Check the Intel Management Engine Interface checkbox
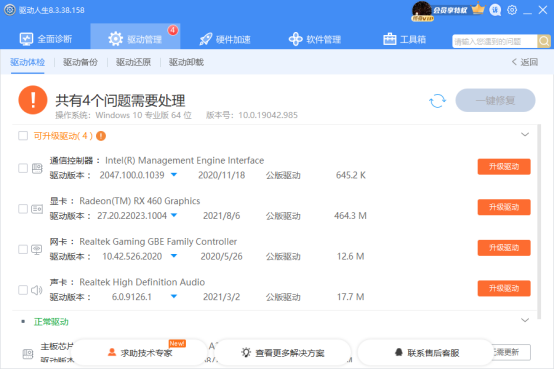This screenshot has width=554, height=369. 23,168
